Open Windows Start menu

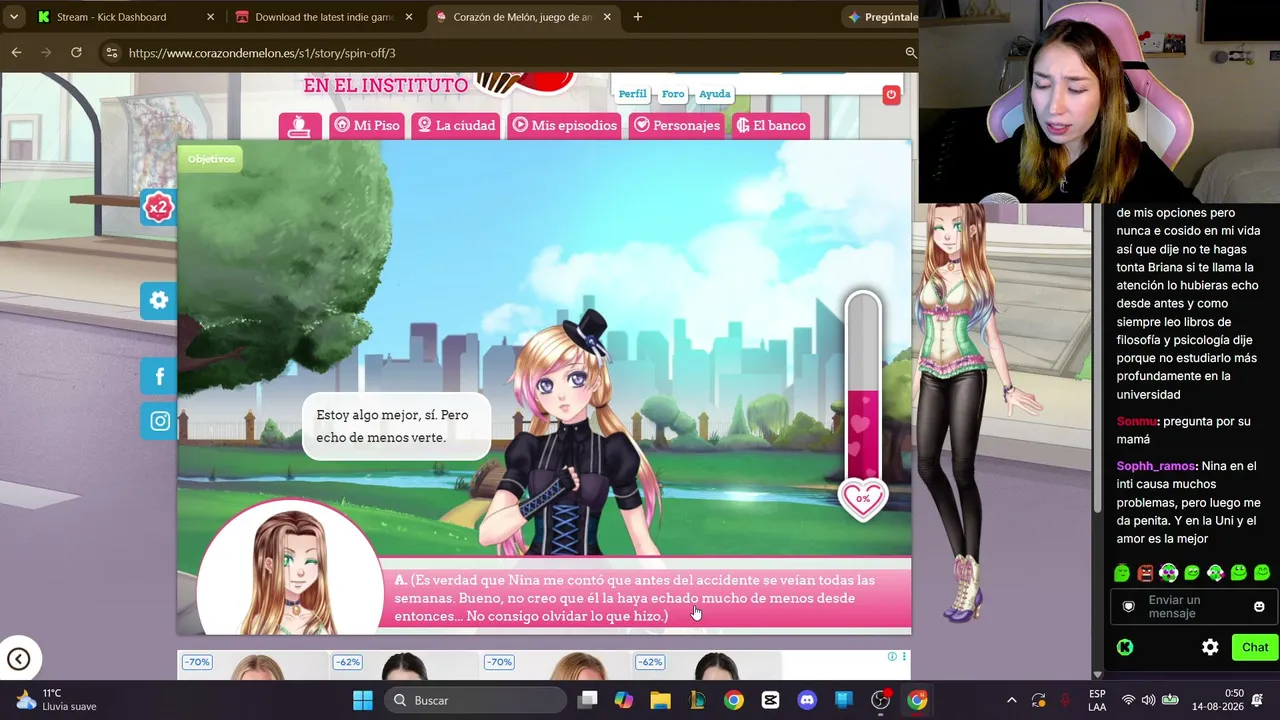point(363,700)
